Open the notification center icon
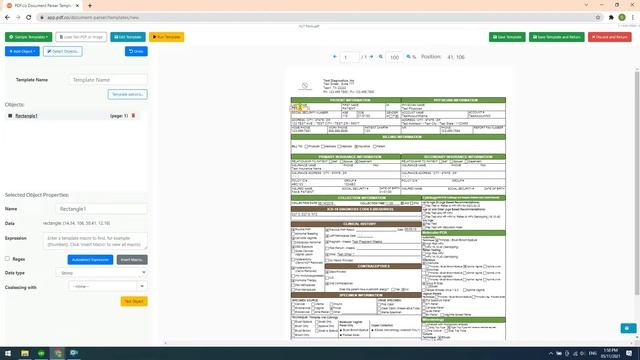Image resolution: width=640 pixels, height=360 pixels. 629,353
